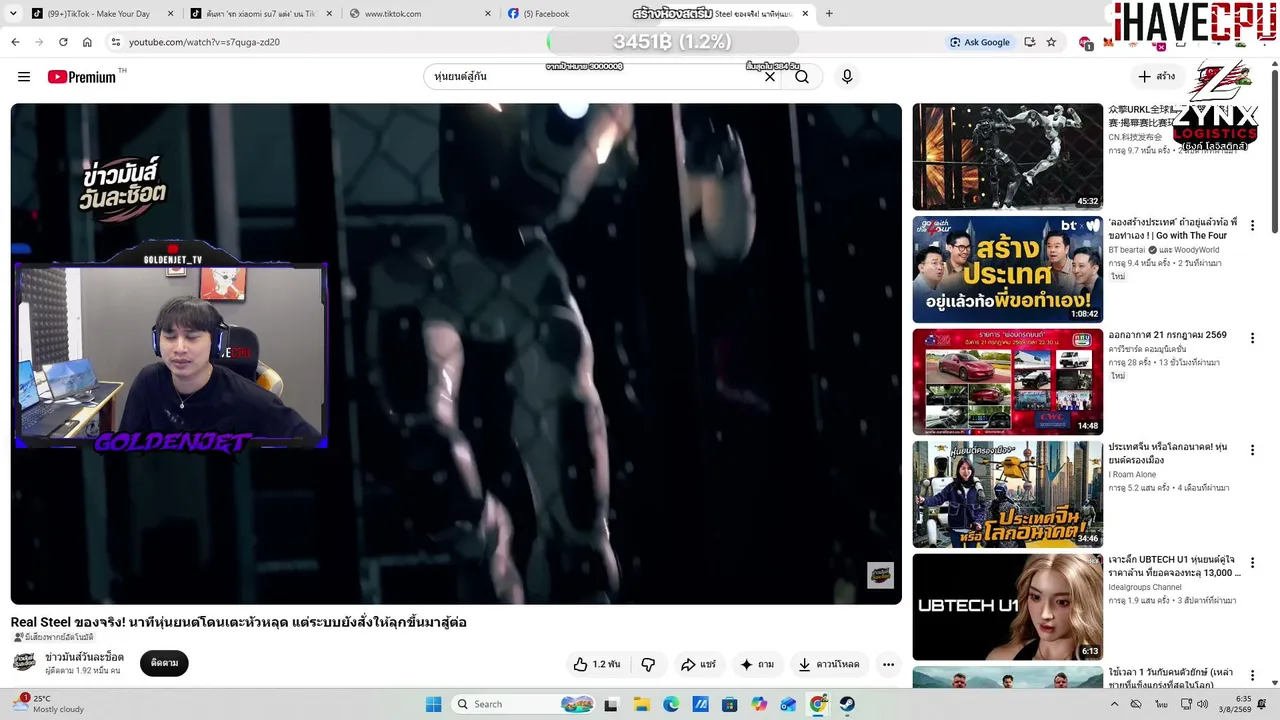Open more actions menu below the video
The width and height of the screenshot is (1280, 720).
888,664
